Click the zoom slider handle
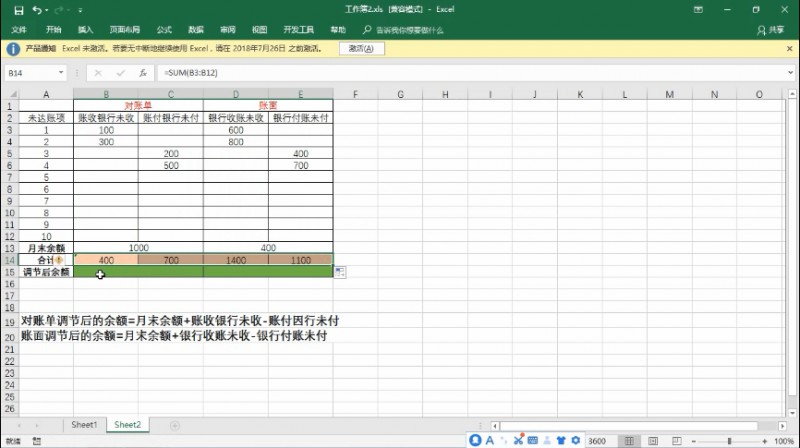Viewport: 800px width, 448px height. point(730,441)
